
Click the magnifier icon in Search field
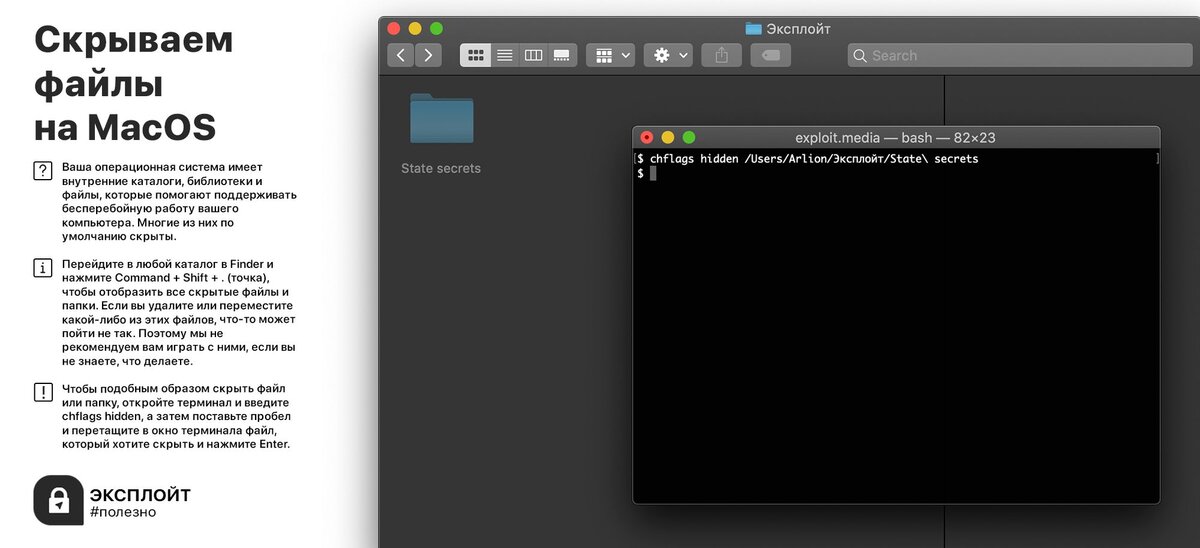point(860,56)
